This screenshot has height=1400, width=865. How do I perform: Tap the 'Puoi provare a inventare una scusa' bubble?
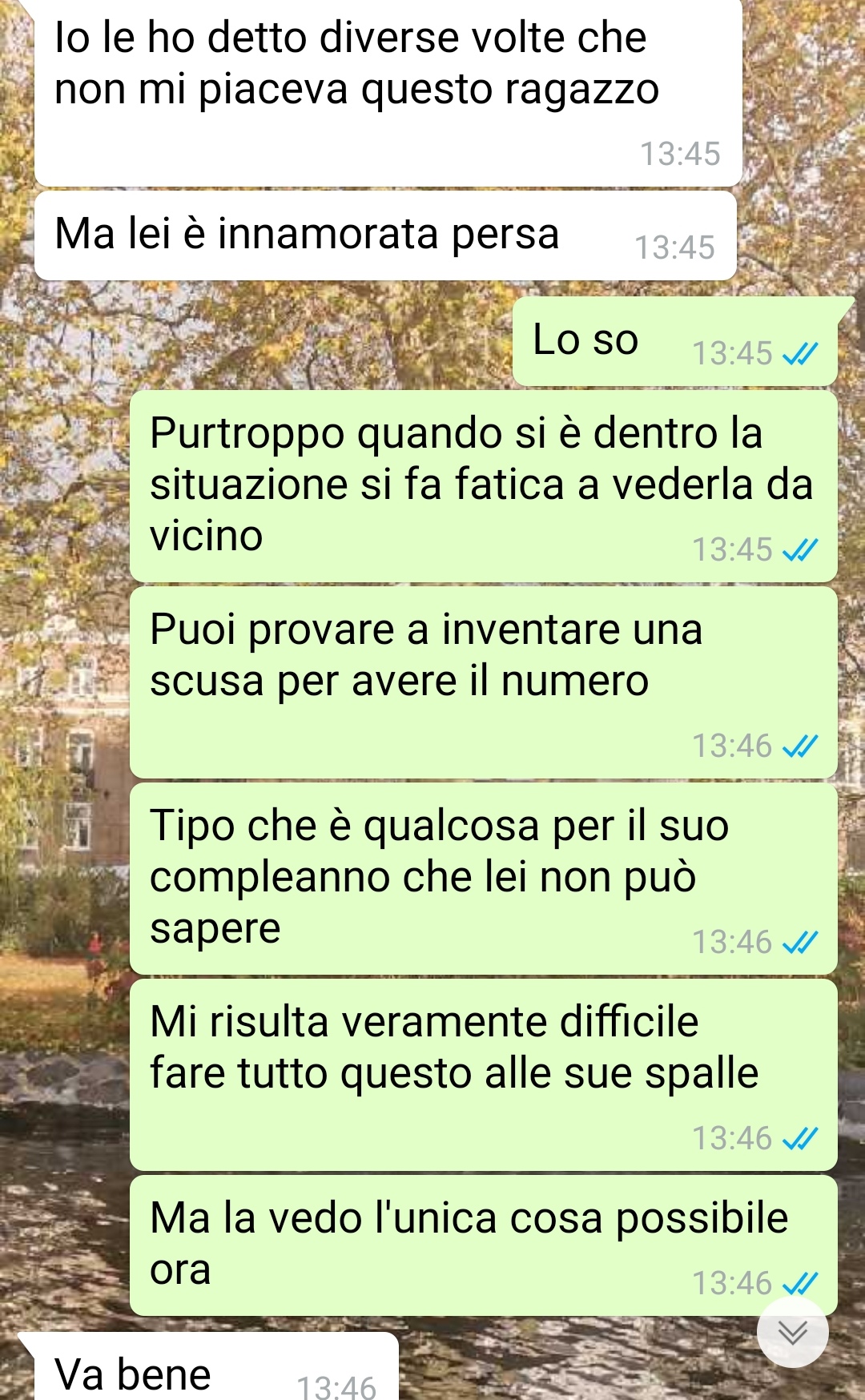(x=484, y=682)
